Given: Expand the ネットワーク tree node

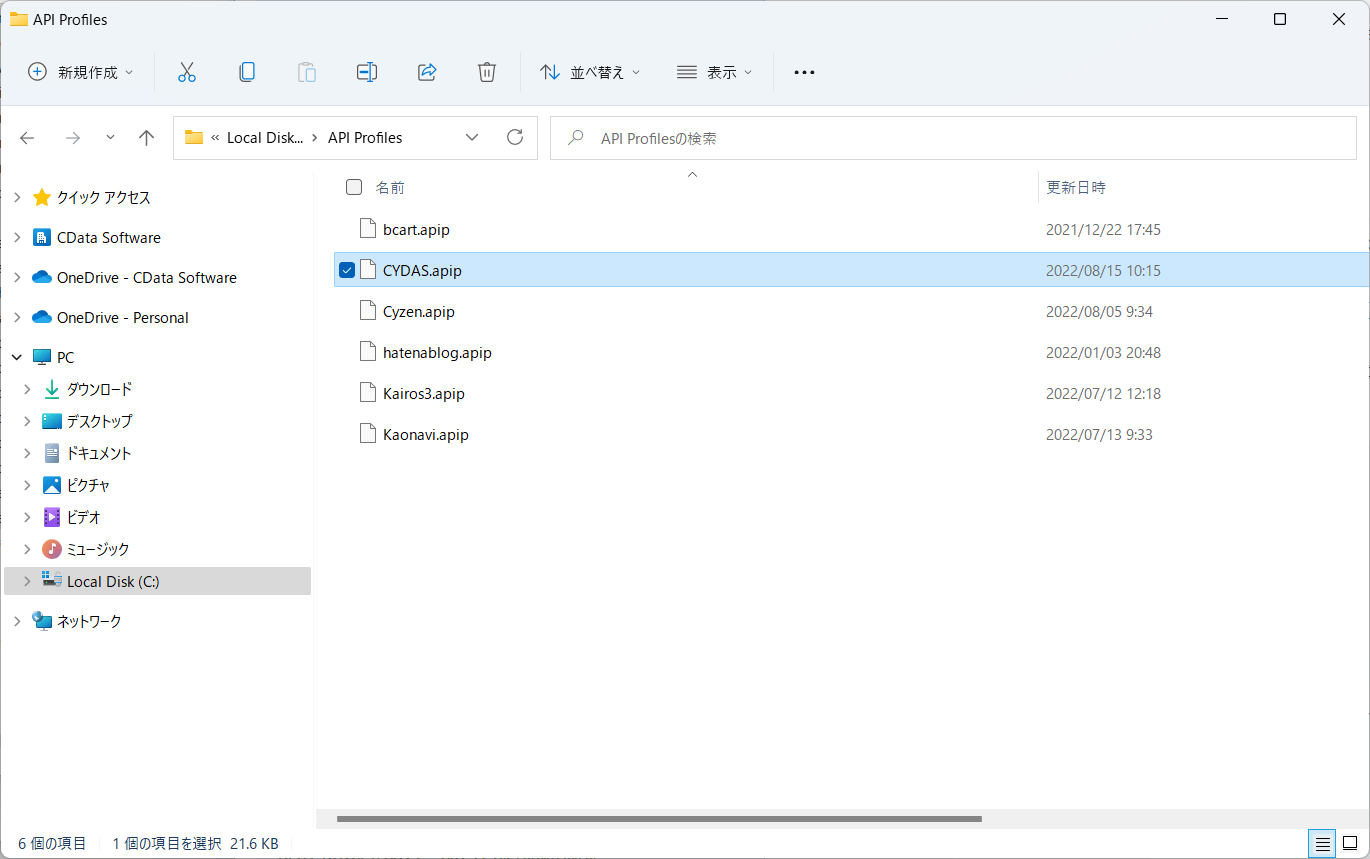Looking at the screenshot, I should [17, 621].
